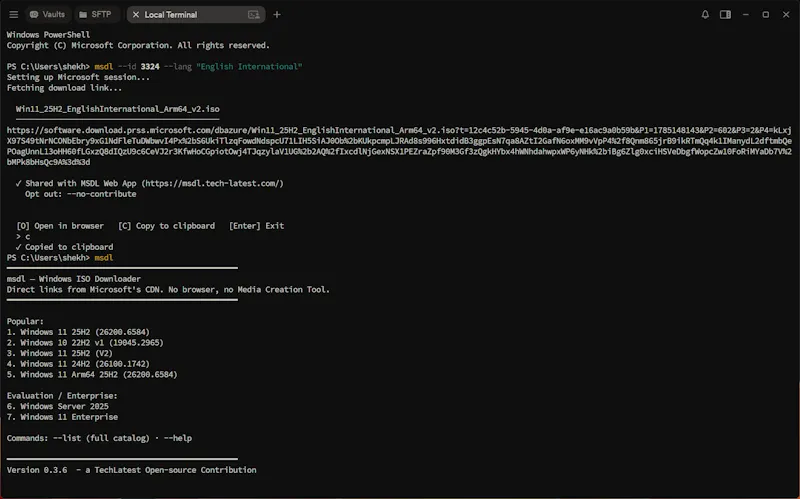Click 'Version 0.3.6' text line
Screen dimensions: 800x499
coord(131,470)
